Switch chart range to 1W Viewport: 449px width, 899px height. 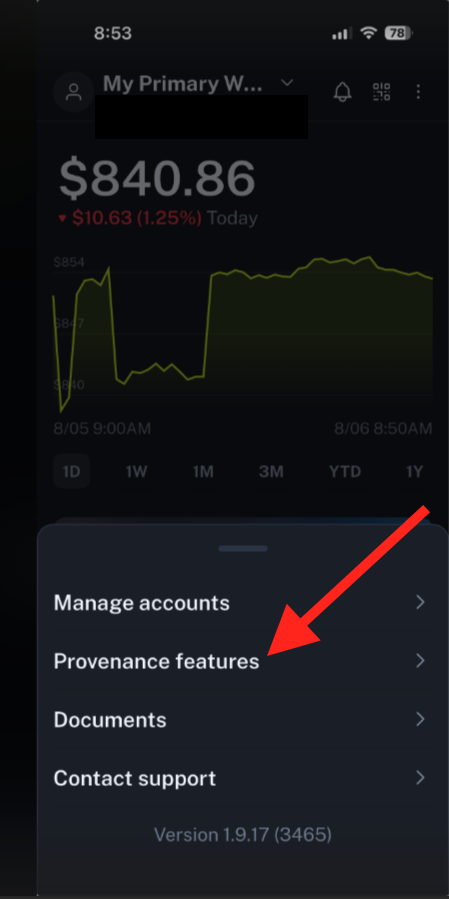pyautogui.click(x=136, y=471)
